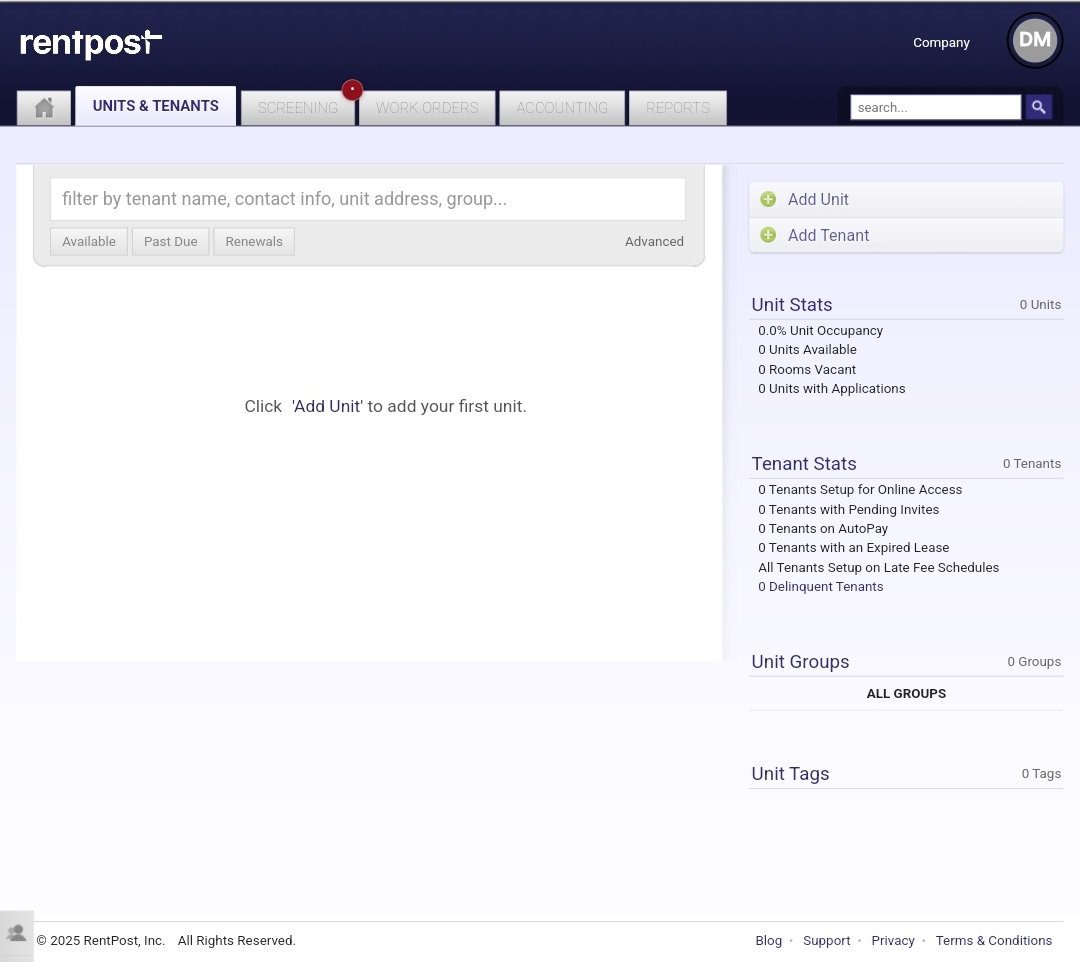Open the Reports tab
The height and width of the screenshot is (962, 1080).
[x=678, y=108]
